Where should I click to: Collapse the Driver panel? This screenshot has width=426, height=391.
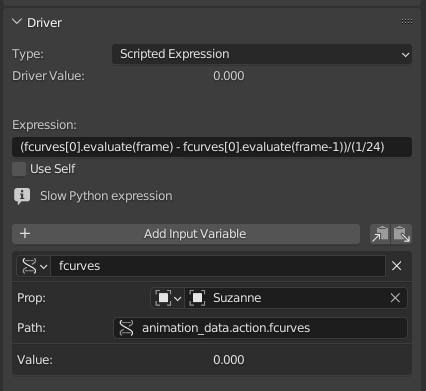point(16,22)
